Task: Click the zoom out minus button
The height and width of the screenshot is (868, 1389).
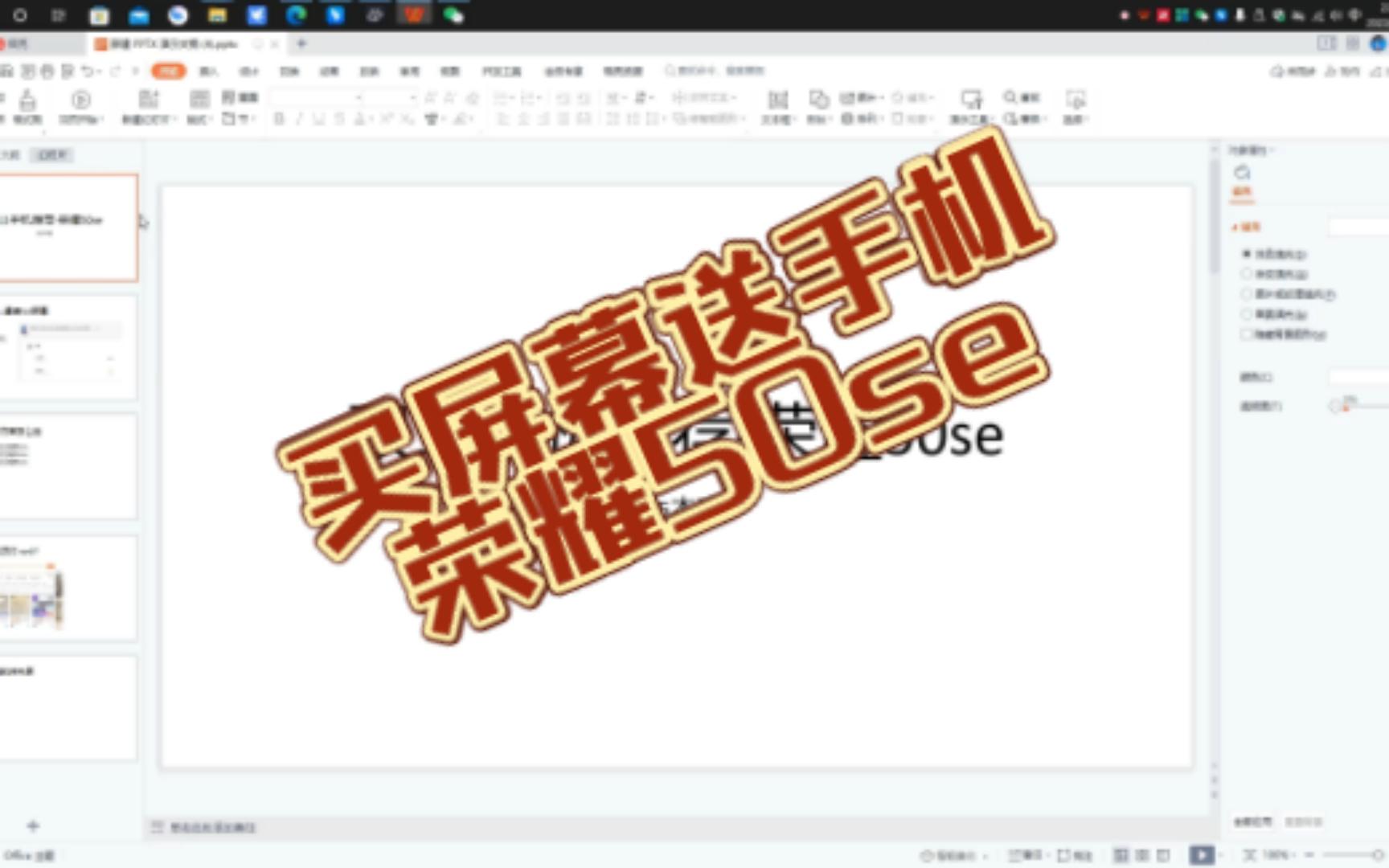Action: (1309, 855)
